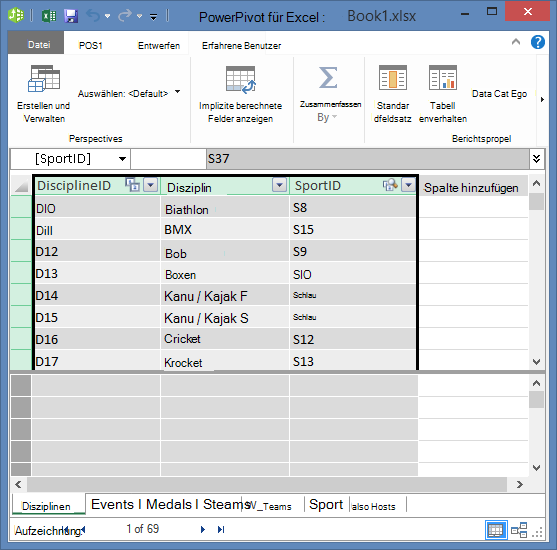Open the Undo history dropdown arrow

108,16
